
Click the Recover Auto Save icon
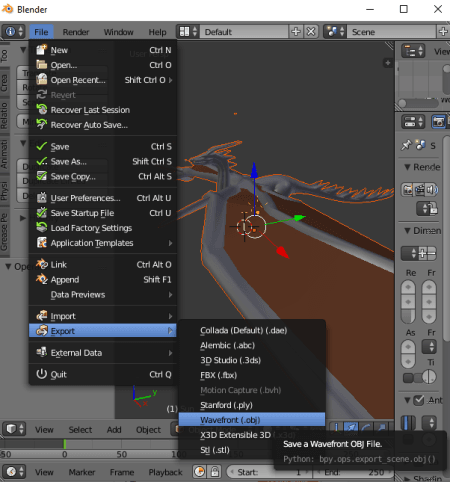42,124
